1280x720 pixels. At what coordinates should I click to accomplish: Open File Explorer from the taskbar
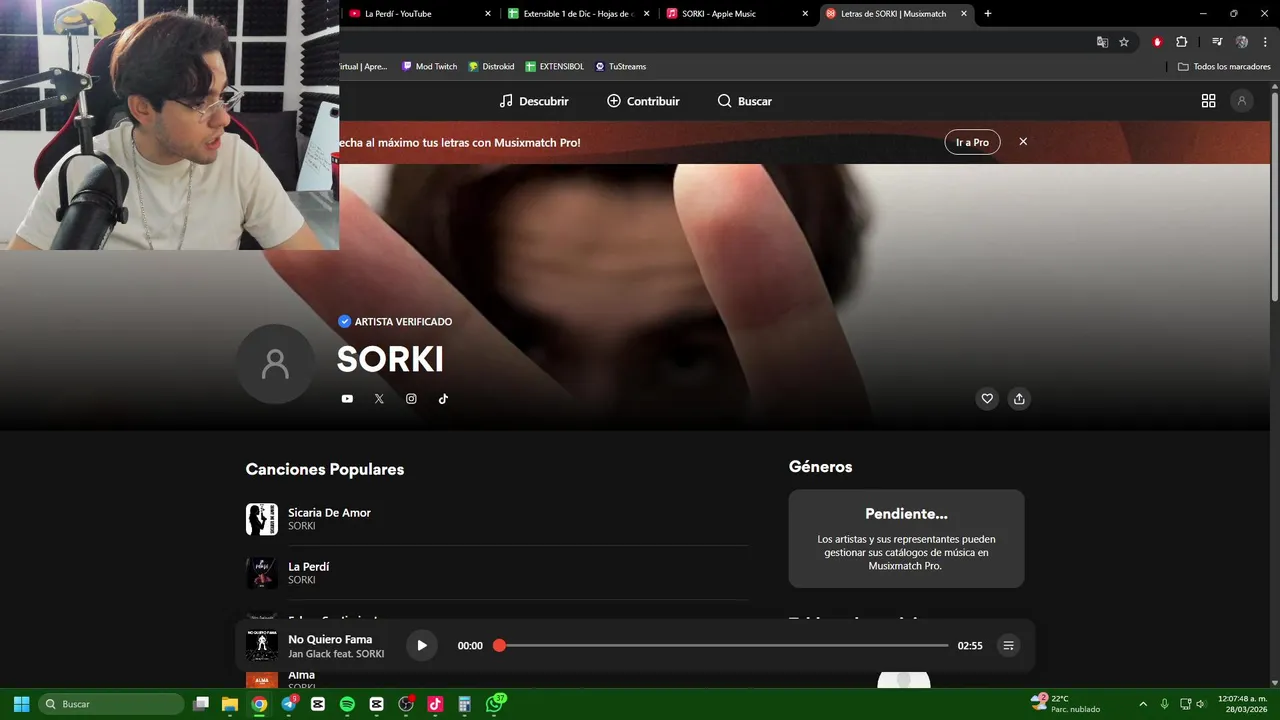pyautogui.click(x=230, y=704)
